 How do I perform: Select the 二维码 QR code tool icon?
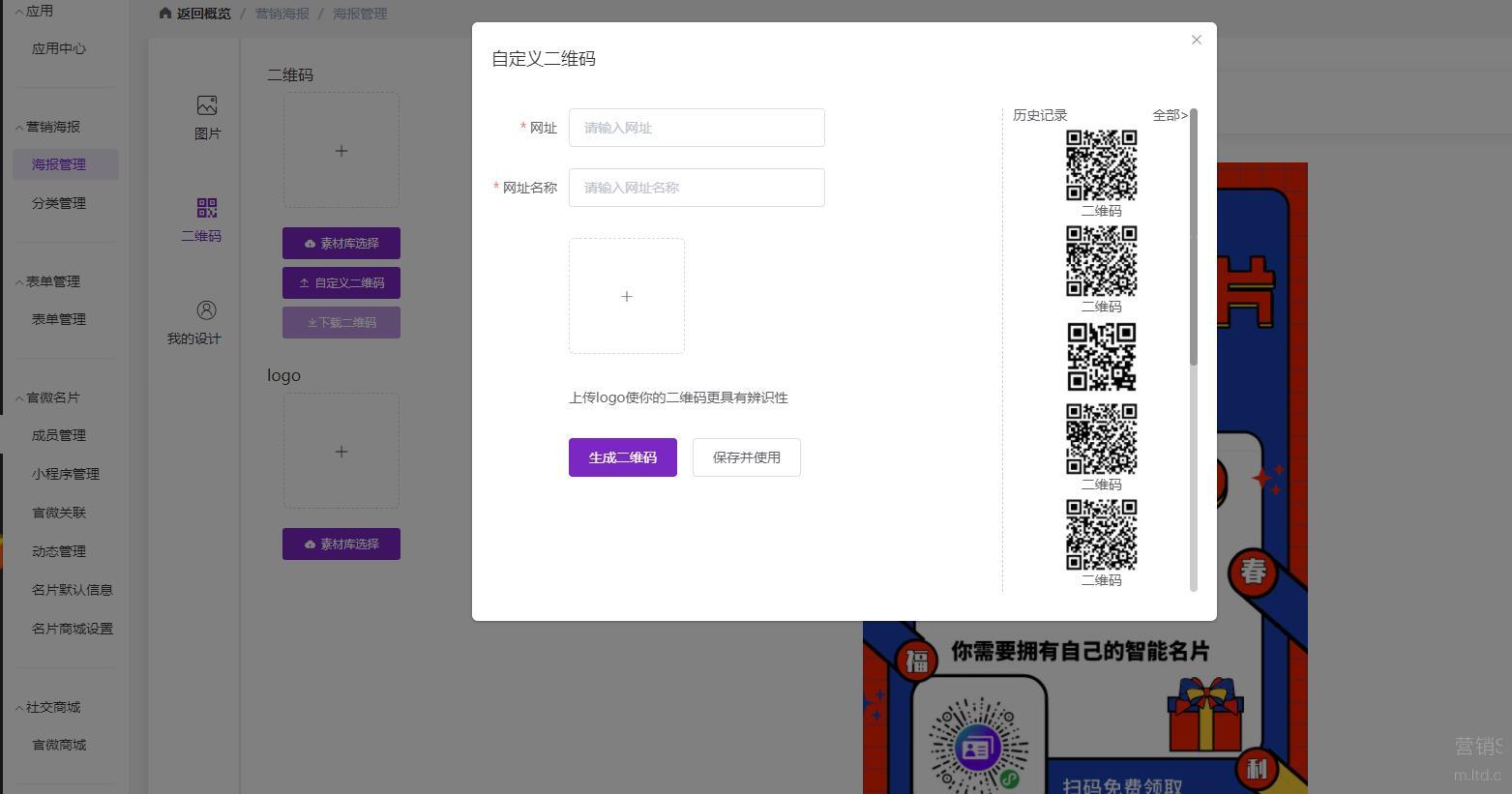pyautogui.click(x=207, y=208)
